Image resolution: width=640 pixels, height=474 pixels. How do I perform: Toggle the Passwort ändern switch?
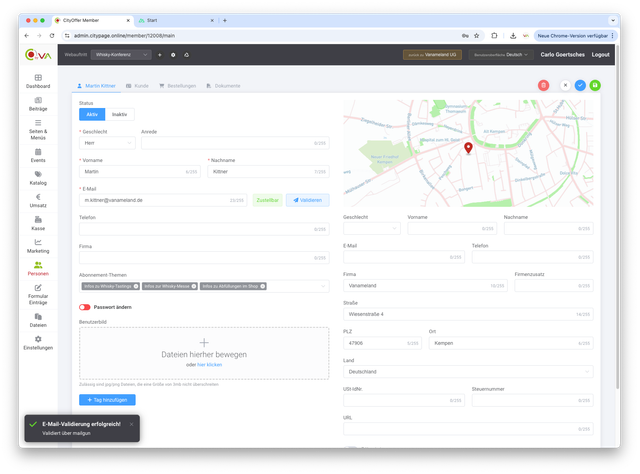85,307
